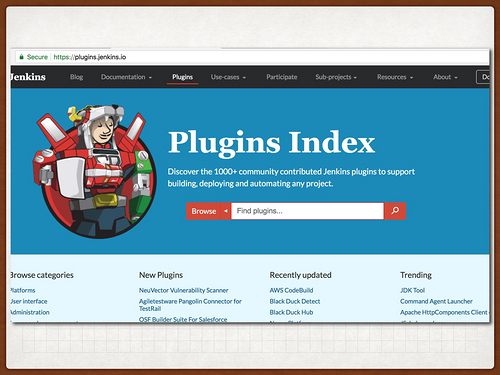This screenshot has height=375, width=500.
Task: Expand the Sub-projects dropdown
Action: click(x=336, y=77)
